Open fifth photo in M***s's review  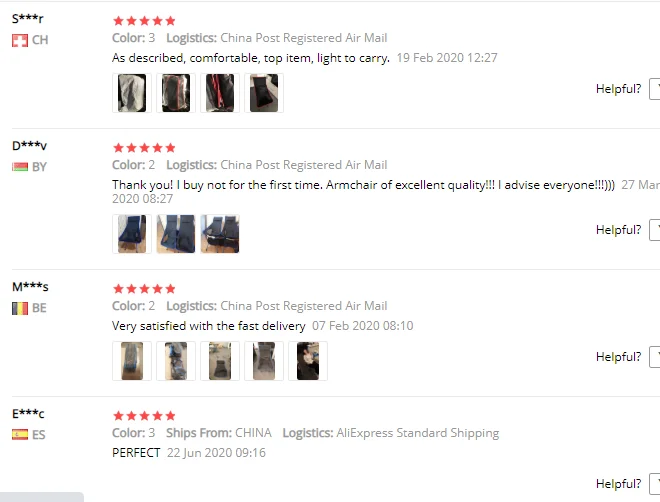coord(308,361)
